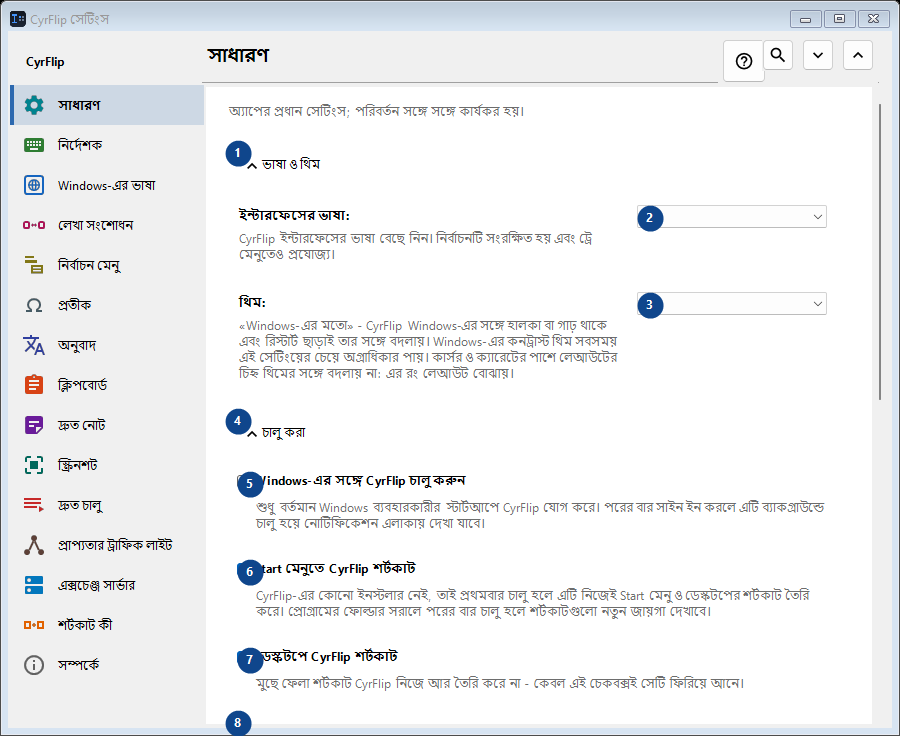Screen dimensions: 900x736
Task: Click the ইন্টারফেসের ভাষা: label
Action: click(x=294, y=215)
